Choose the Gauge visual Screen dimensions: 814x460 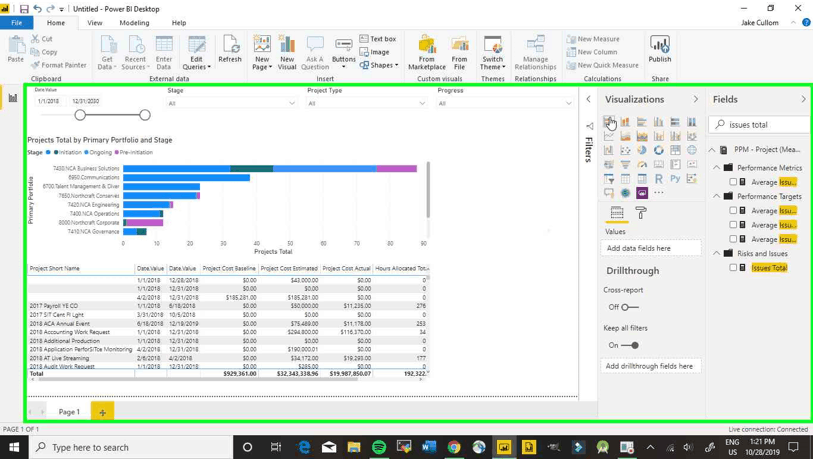[642, 165]
